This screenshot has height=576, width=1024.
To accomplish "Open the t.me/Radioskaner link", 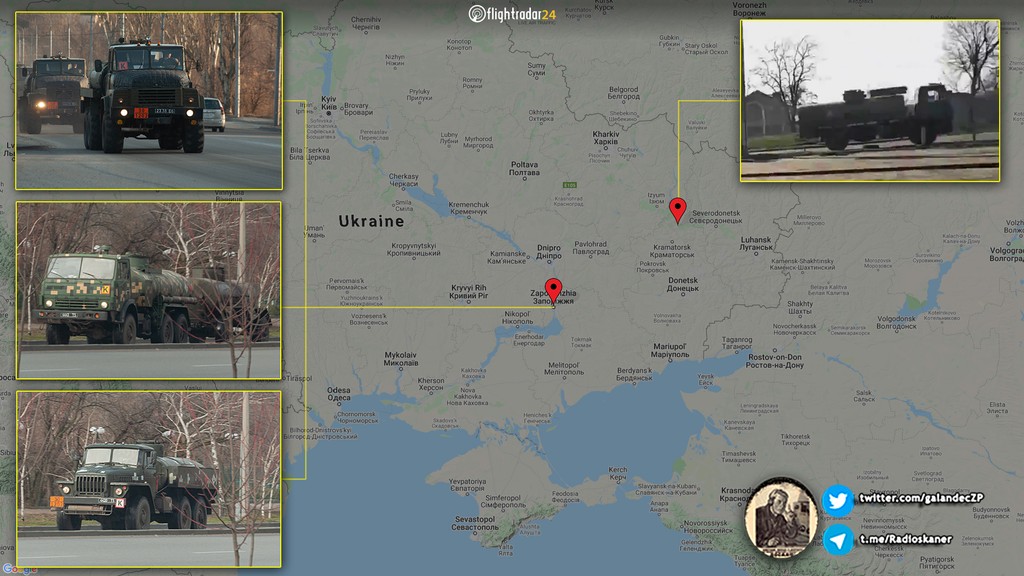I will coord(905,539).
